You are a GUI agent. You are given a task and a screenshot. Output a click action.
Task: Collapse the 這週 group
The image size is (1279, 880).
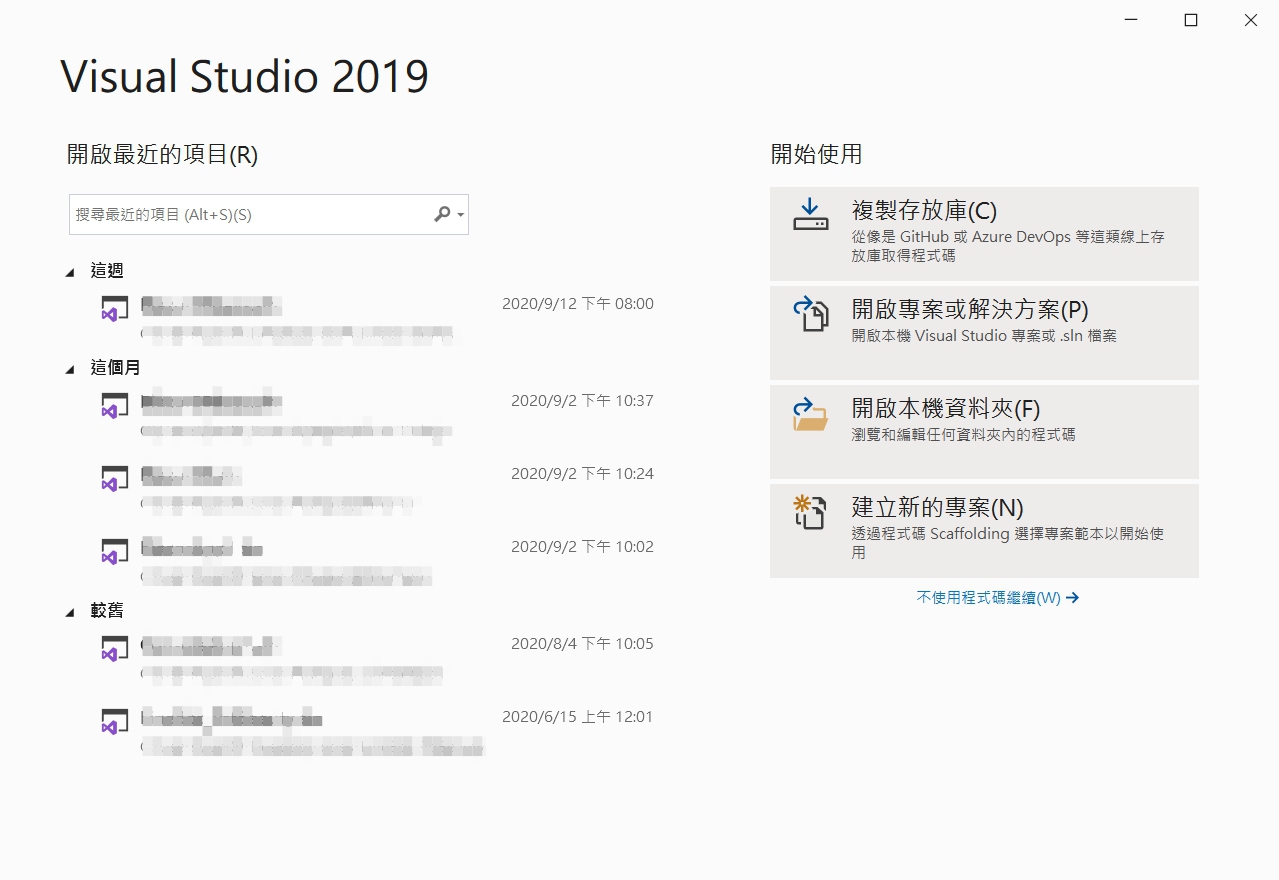click(70, 272)
